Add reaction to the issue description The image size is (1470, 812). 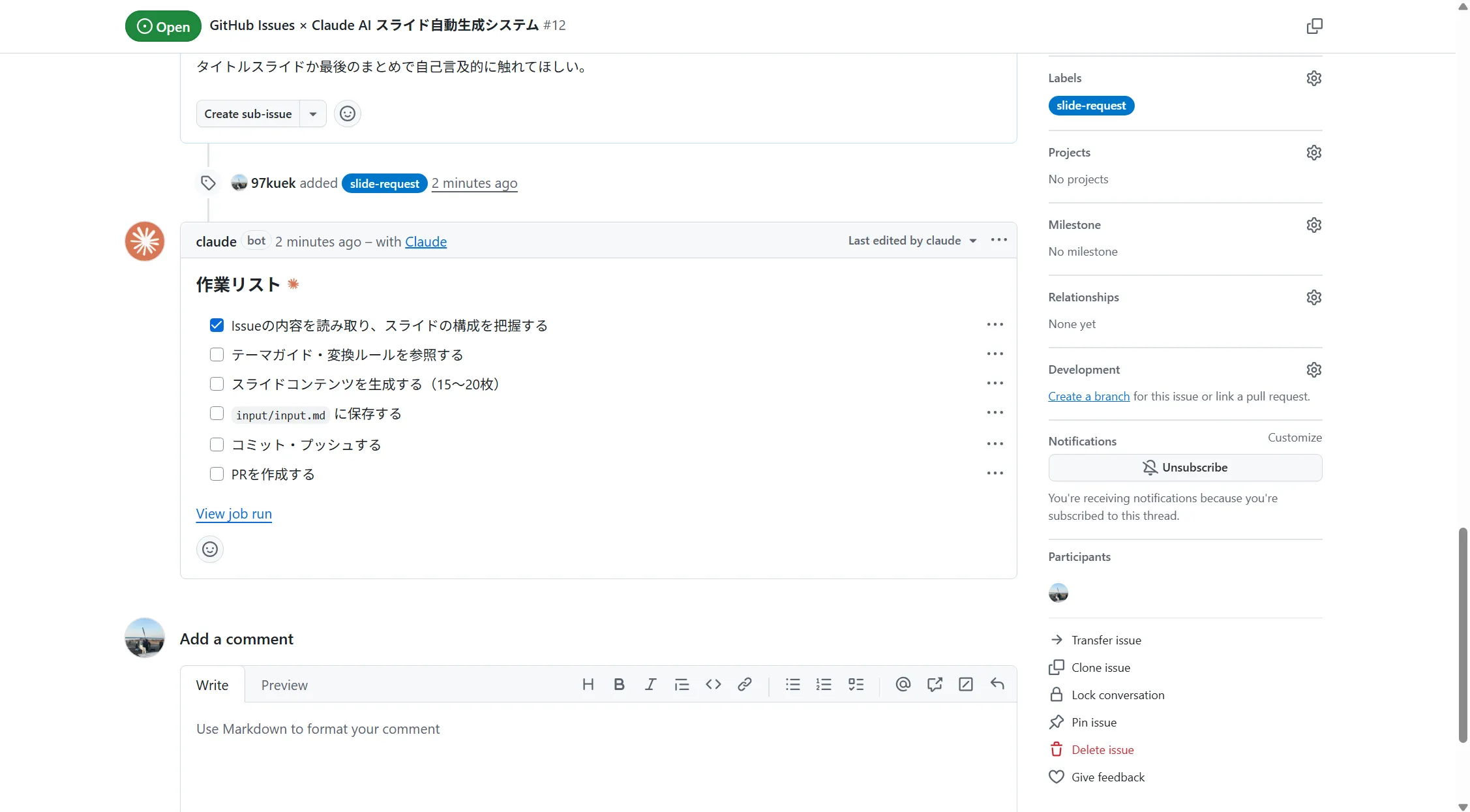tap(348, 113)
